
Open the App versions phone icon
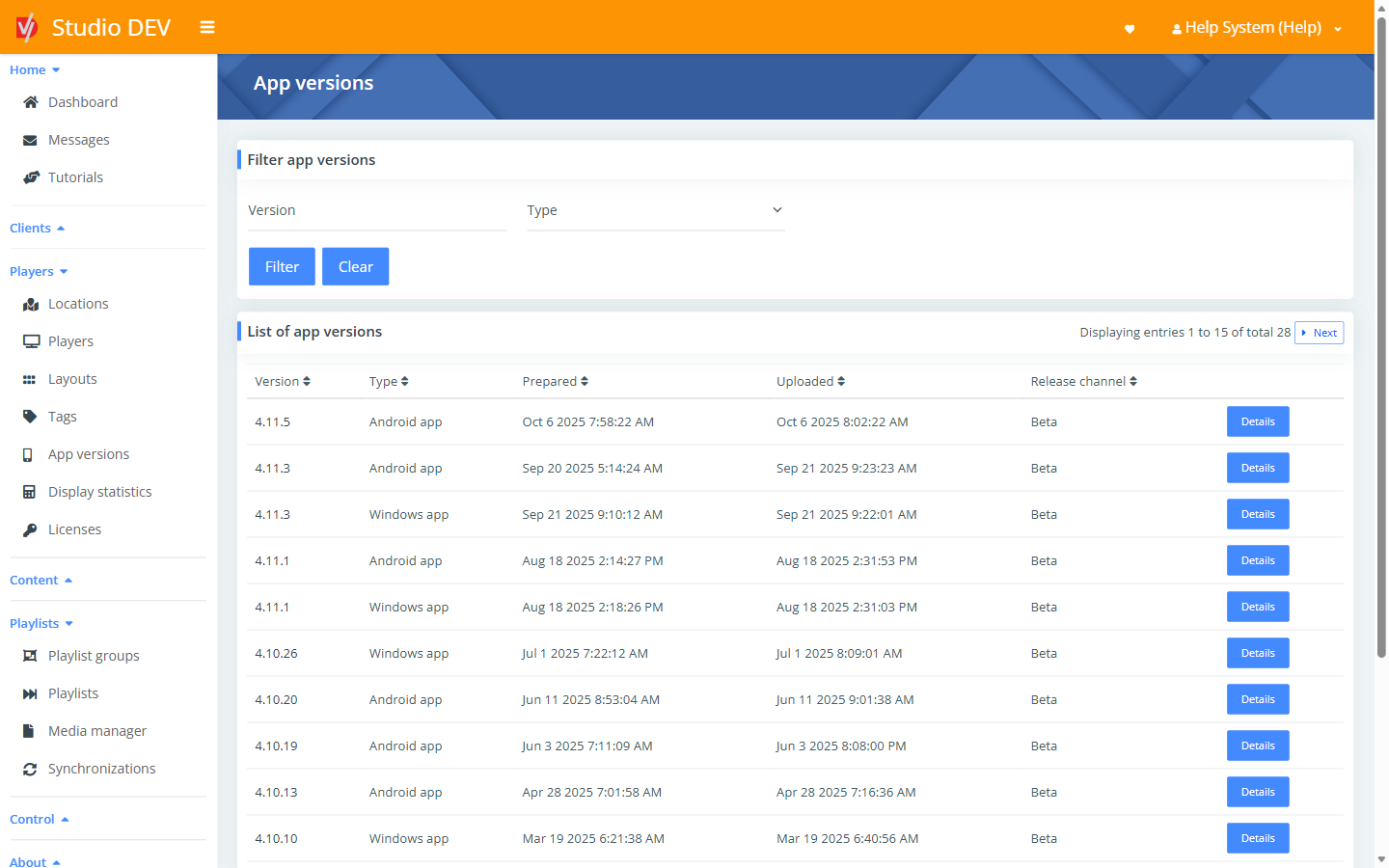28,454
